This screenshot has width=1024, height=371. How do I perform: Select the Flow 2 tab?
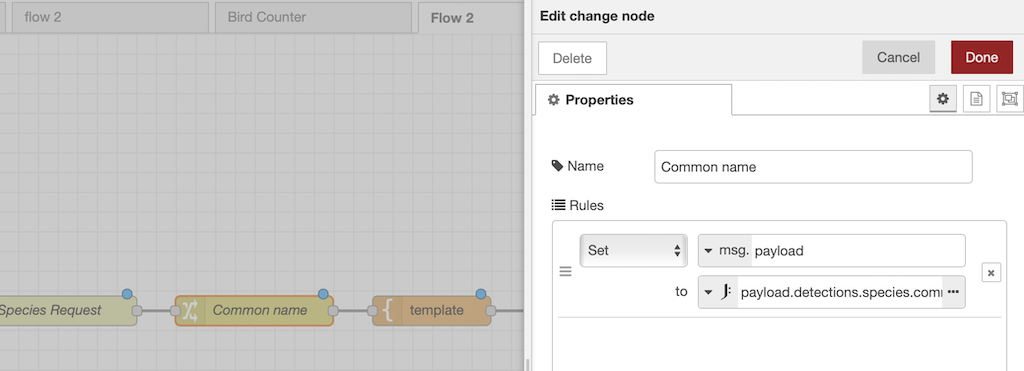point(471,18)
